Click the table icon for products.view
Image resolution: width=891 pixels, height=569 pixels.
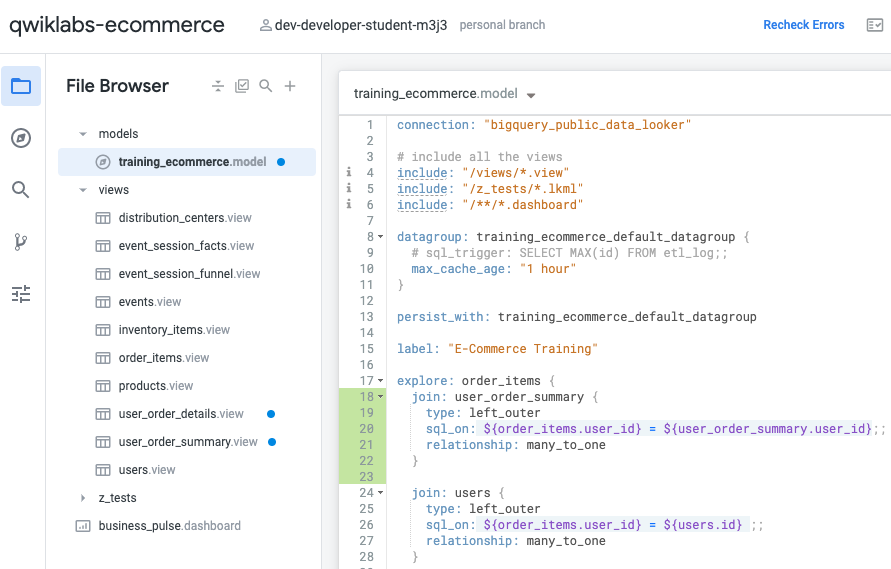click(103, 386)
